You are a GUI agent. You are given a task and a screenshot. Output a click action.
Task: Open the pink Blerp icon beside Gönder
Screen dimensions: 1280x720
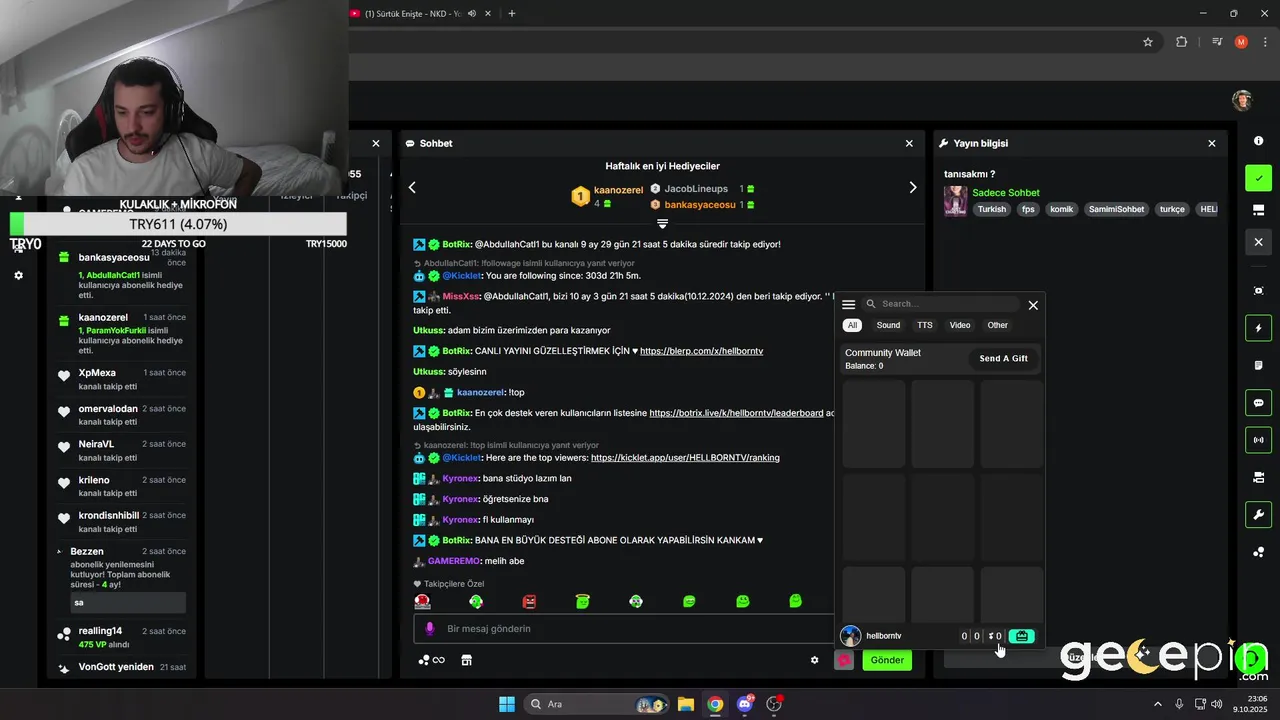tap(844, 660)
